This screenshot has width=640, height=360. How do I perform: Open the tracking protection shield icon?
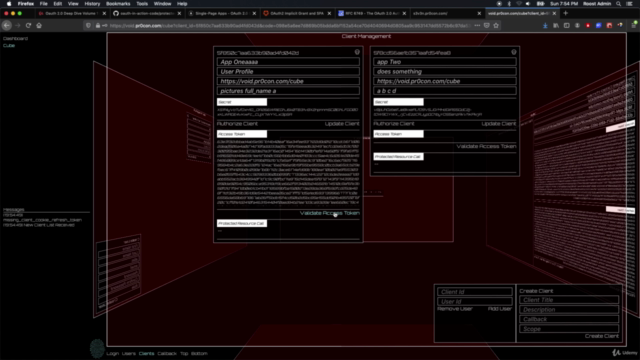(88, 25)
